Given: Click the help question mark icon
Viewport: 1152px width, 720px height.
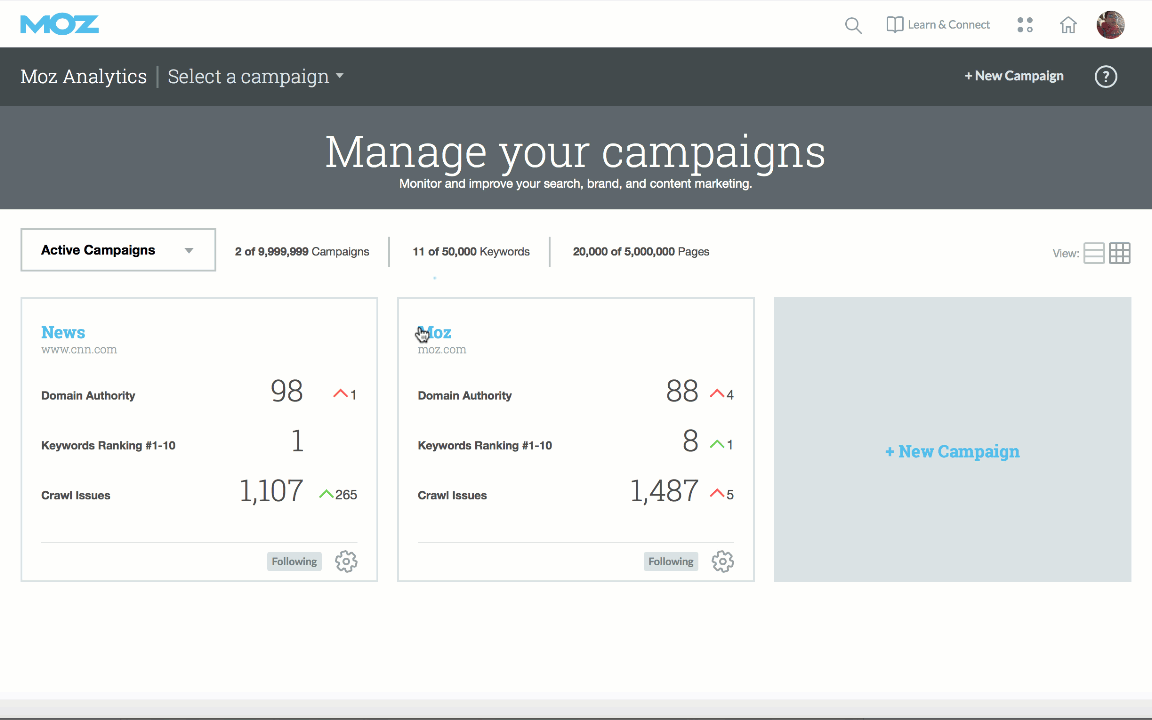Looking at the screenshot, I should (x=1105, y=76).
